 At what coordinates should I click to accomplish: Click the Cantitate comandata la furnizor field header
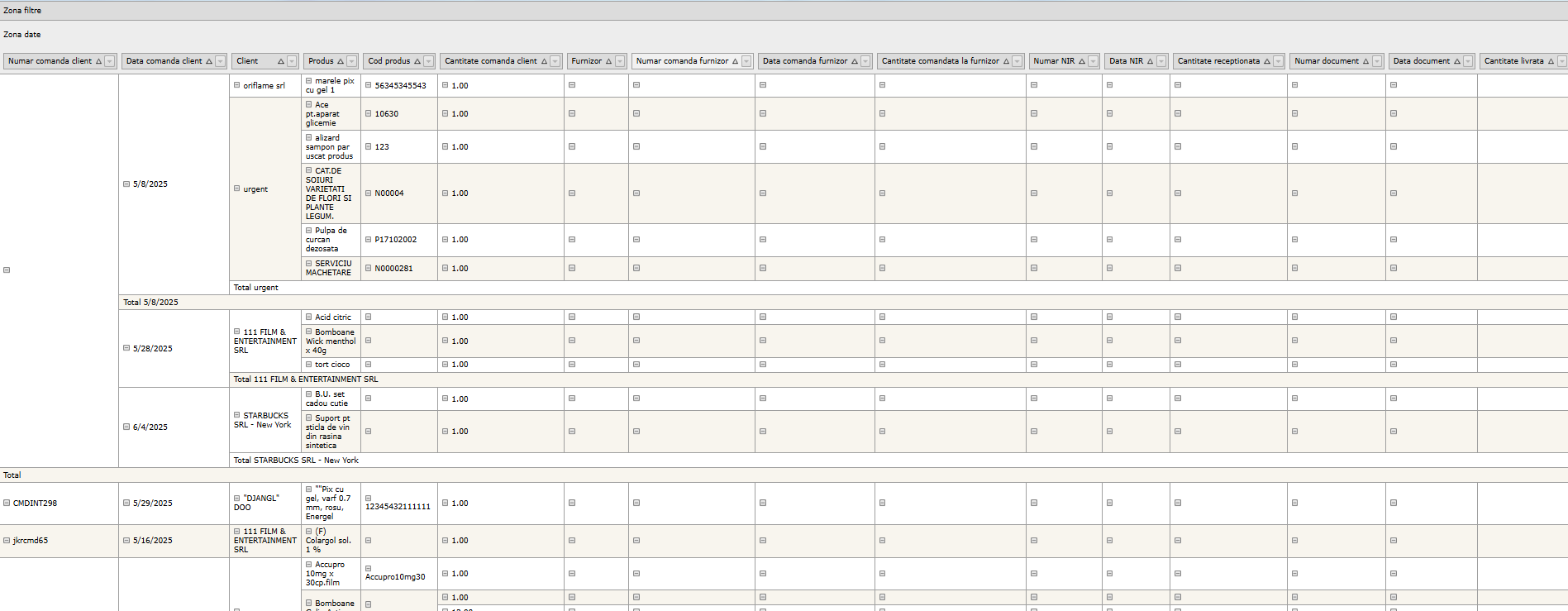pyautogui.click(x=940, y=61)
